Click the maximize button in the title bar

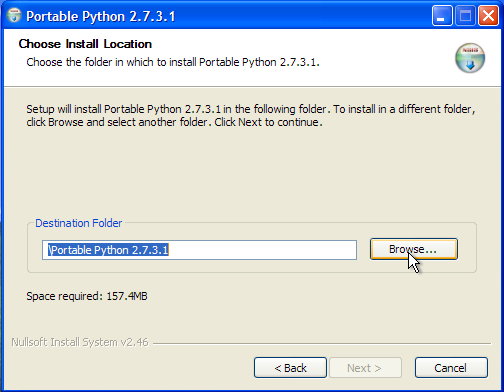[x=465, y=15]
